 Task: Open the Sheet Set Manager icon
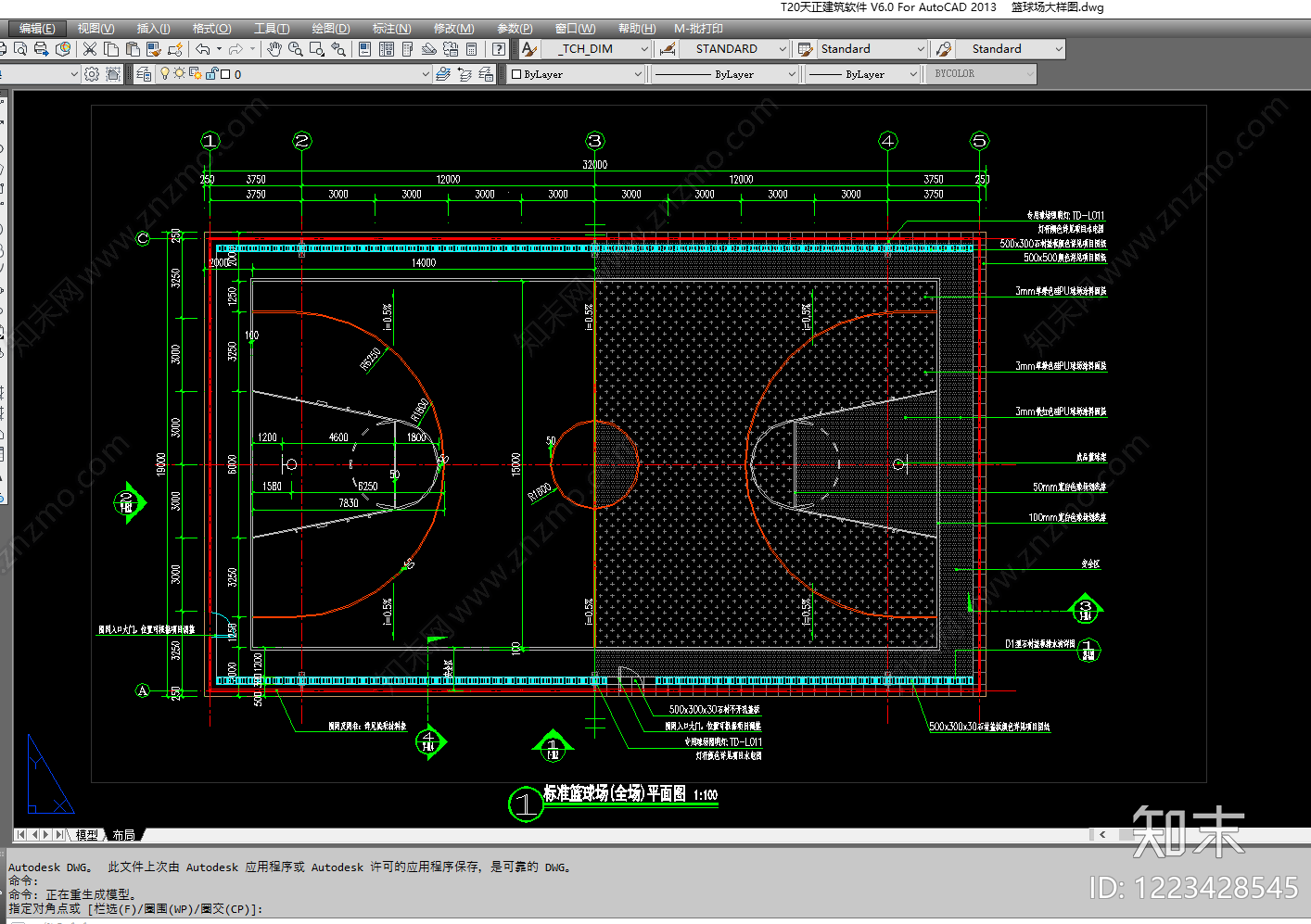point(428,48)
